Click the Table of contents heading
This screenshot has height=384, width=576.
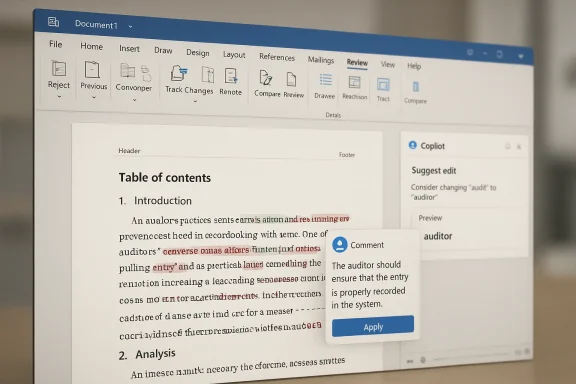pyautogui.click(x=165, y=177)
